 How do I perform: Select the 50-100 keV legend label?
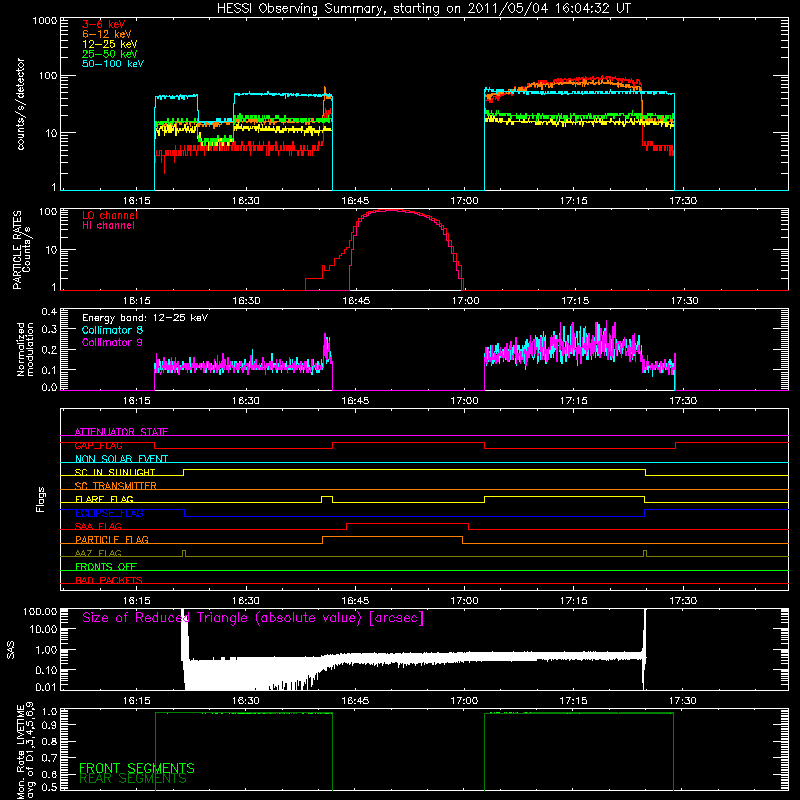click(113, 64)
